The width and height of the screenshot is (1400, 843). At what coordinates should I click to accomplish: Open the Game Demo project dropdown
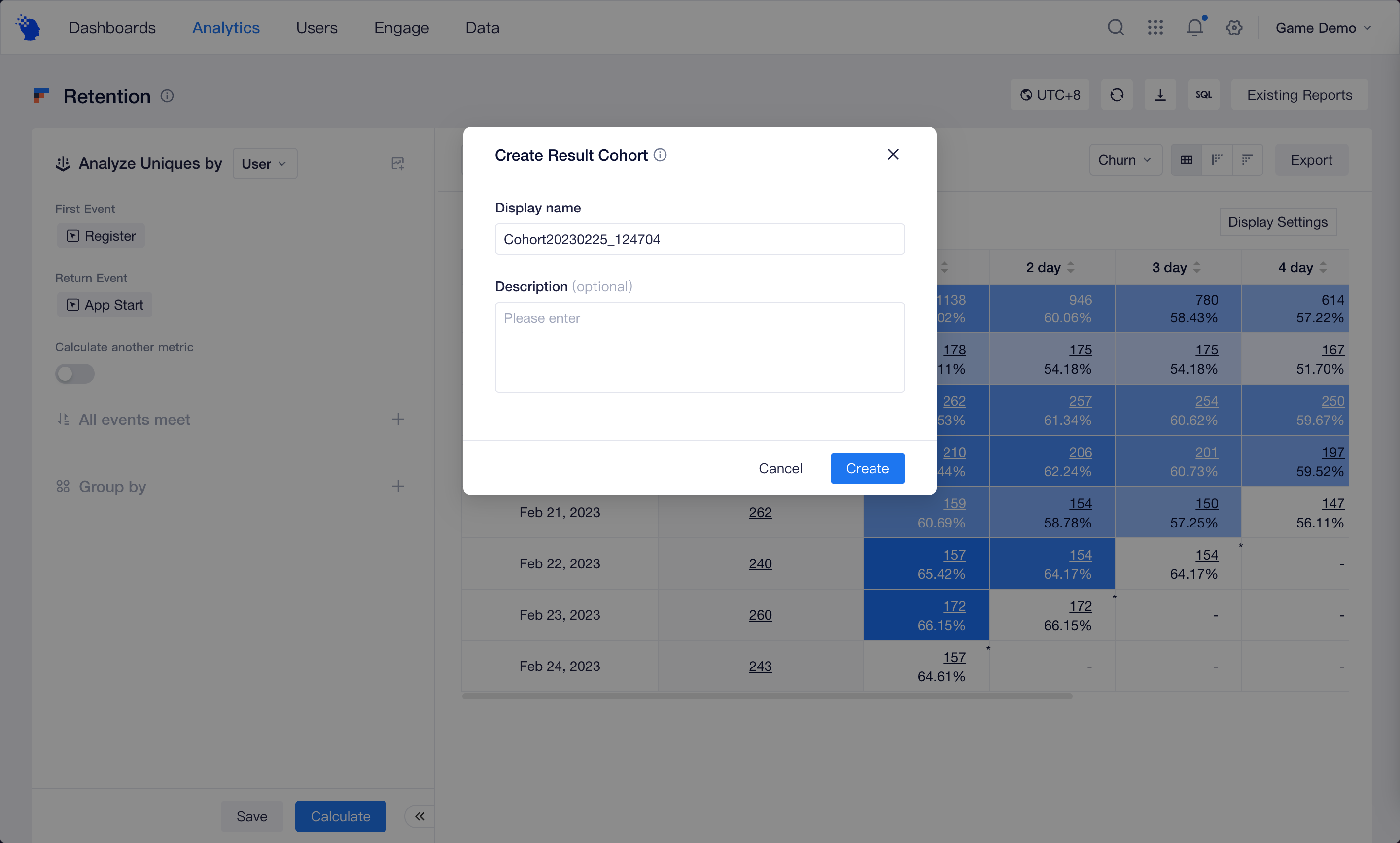pyautogui.click(x=1323, y=28)
